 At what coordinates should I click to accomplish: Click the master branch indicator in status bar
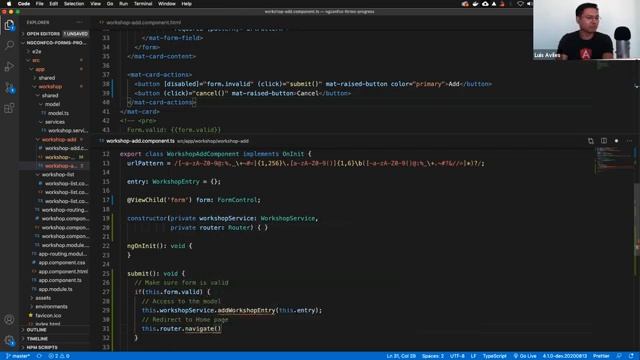pyautogui.click(x=18, y=356)
